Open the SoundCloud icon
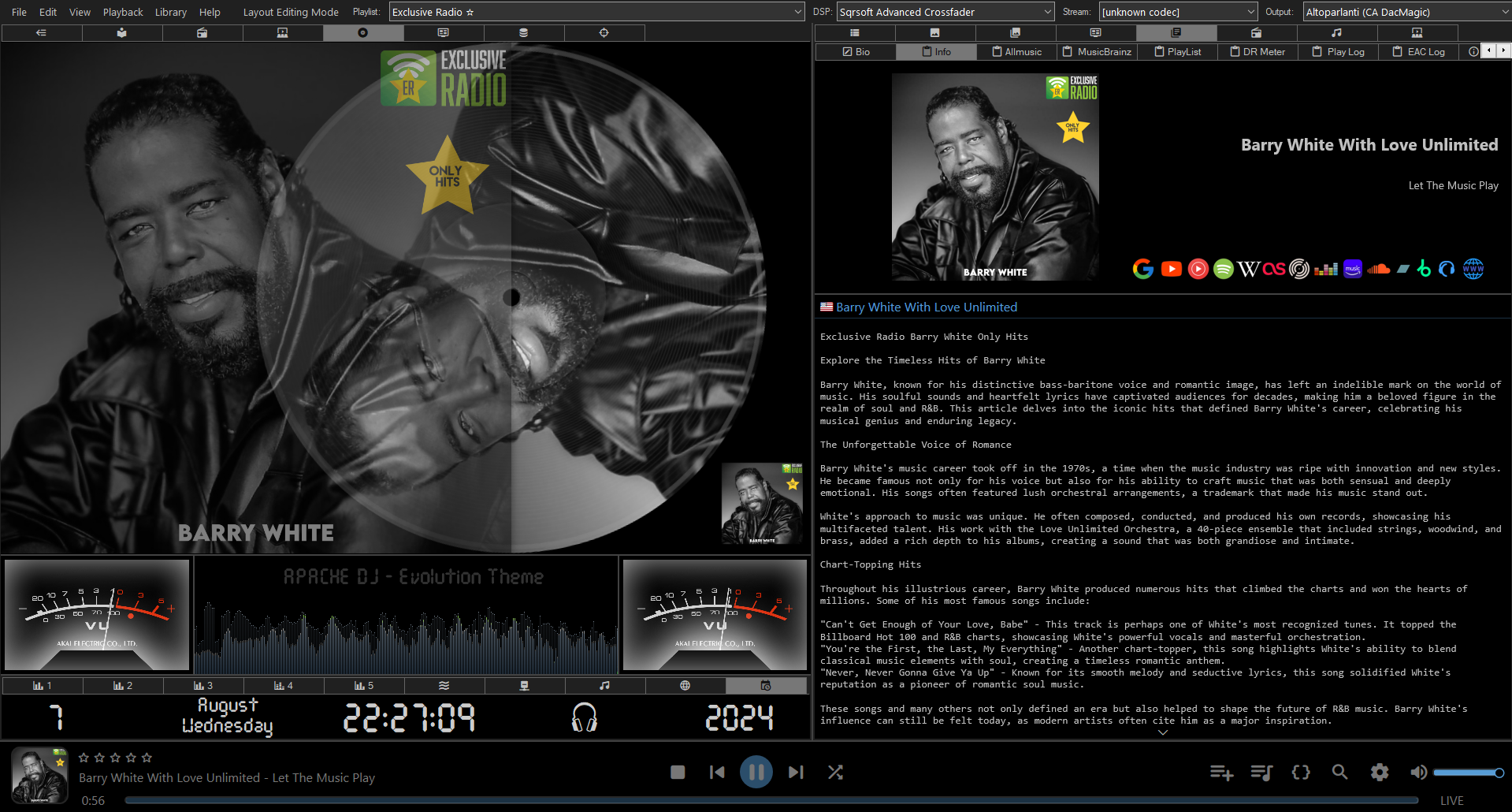 point(1378,269)
